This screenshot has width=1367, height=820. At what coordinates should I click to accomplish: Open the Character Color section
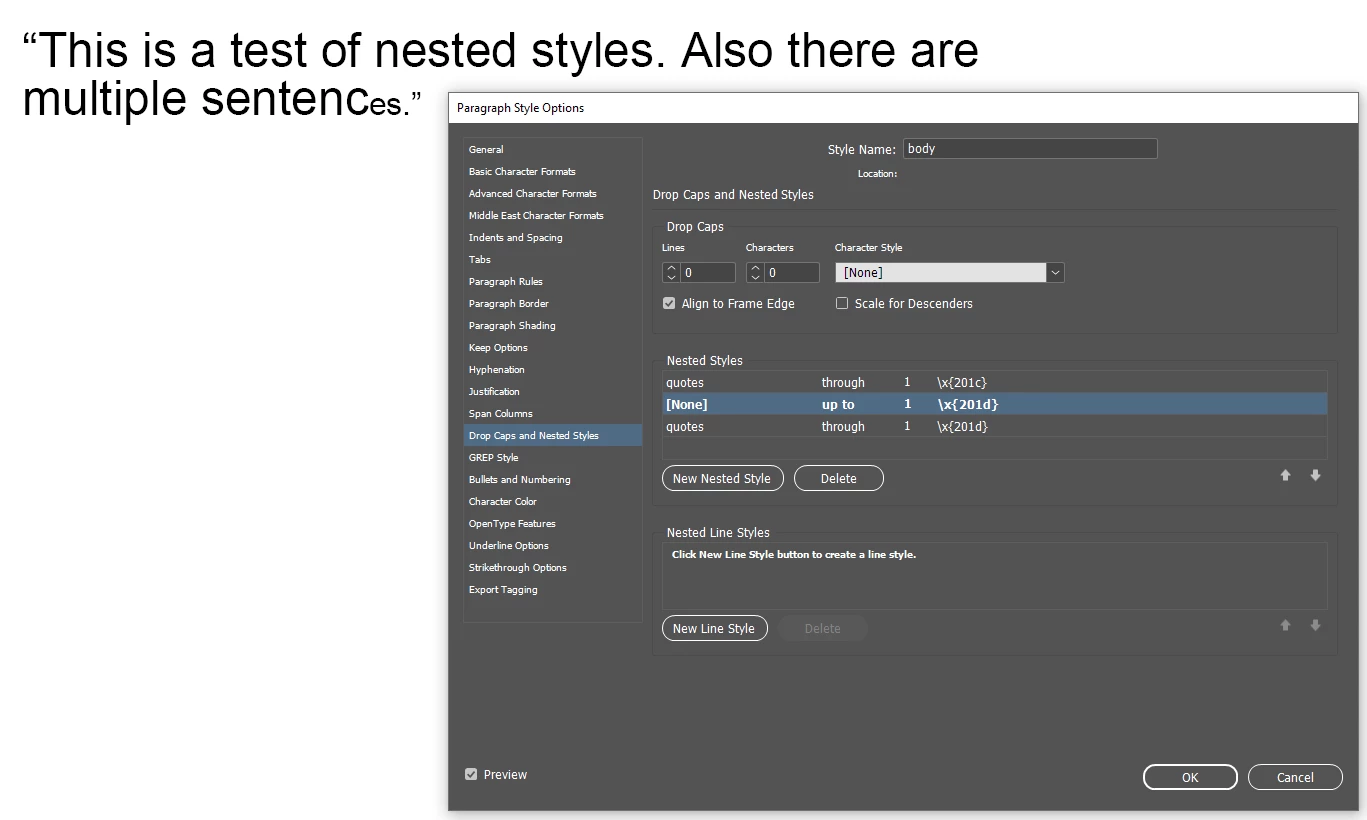click(503, 502)
